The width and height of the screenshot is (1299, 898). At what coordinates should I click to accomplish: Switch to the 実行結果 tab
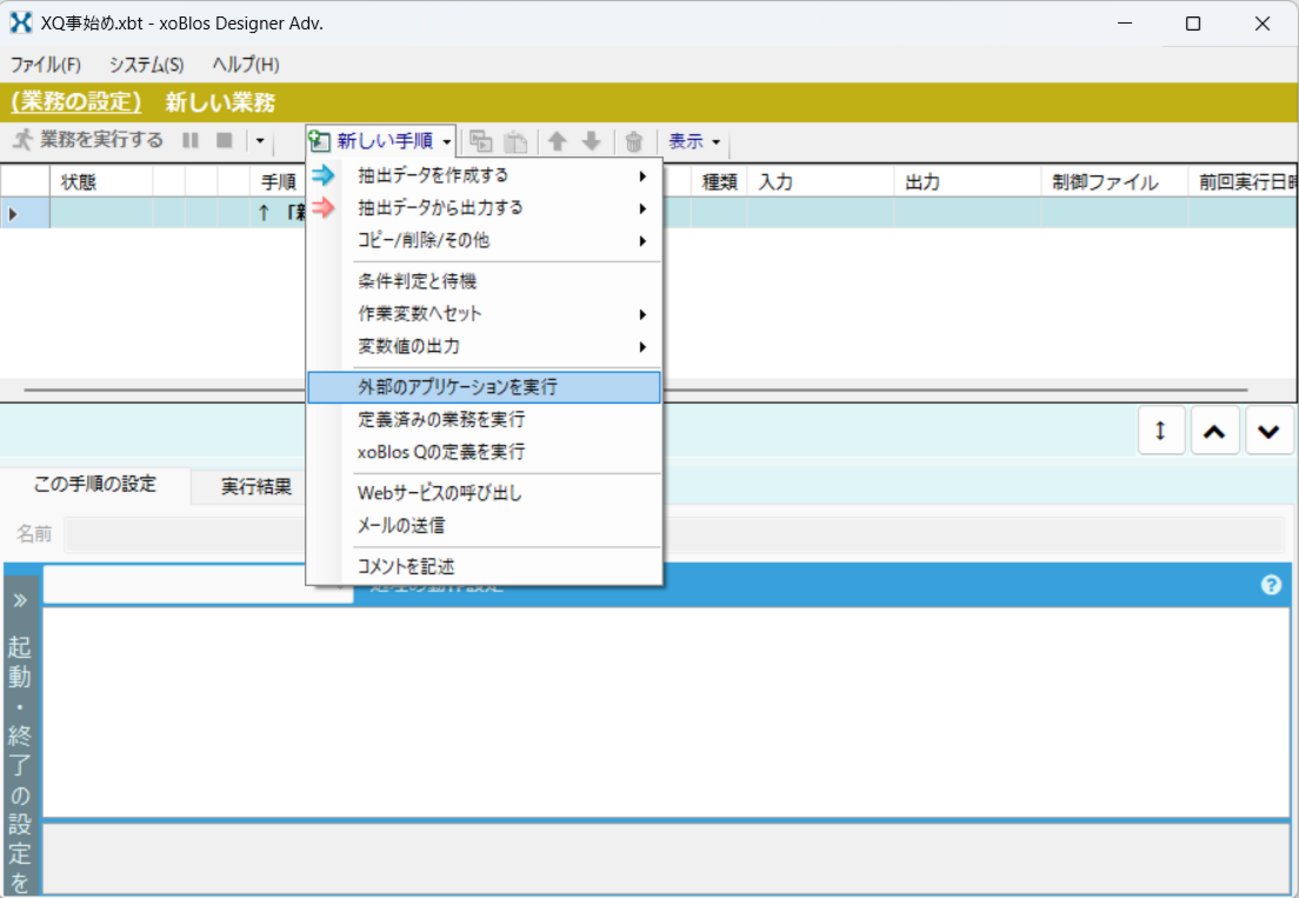coord(257,487)
